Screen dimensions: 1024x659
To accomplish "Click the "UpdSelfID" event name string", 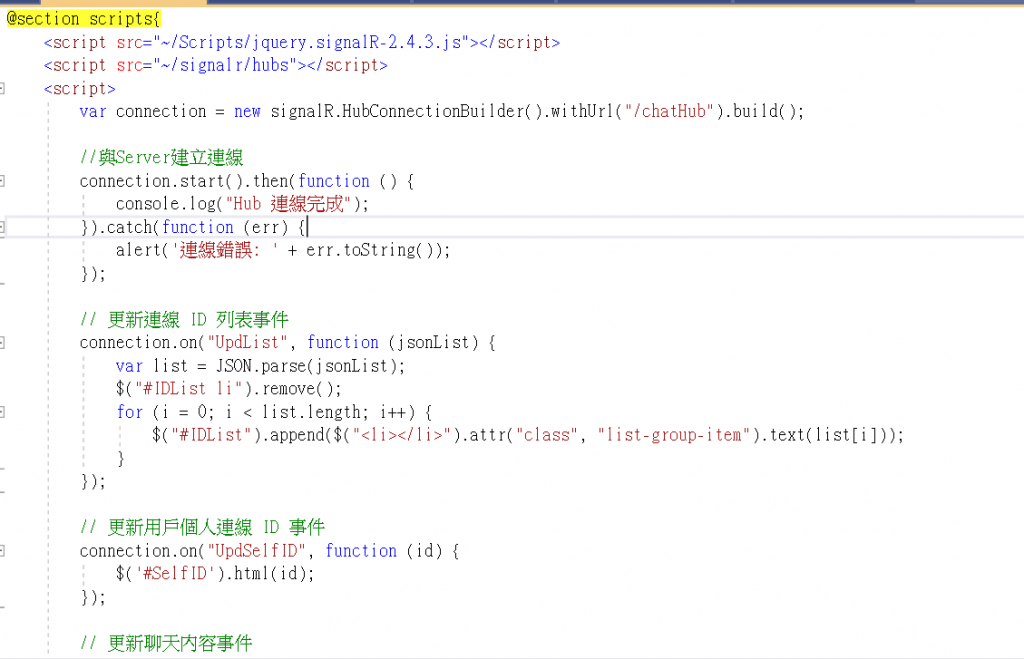I will (x=257, y=551).
